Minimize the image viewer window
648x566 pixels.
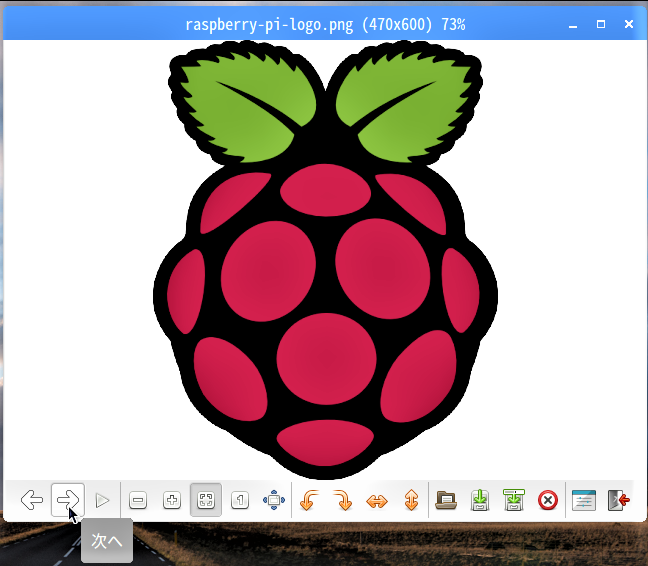[x=573, y=26]
